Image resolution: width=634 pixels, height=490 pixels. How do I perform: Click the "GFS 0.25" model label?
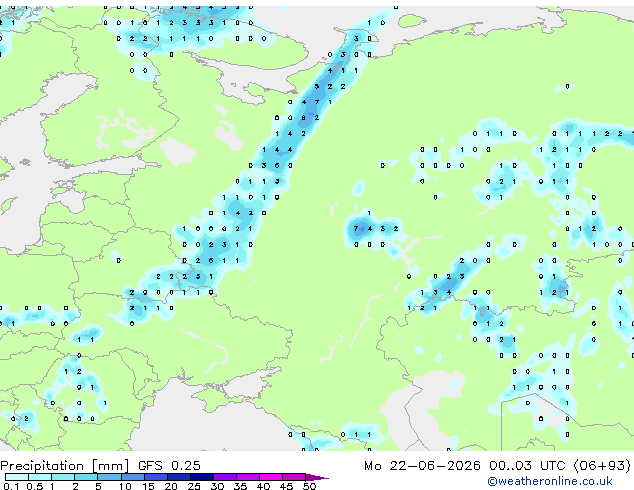point(169,466)
